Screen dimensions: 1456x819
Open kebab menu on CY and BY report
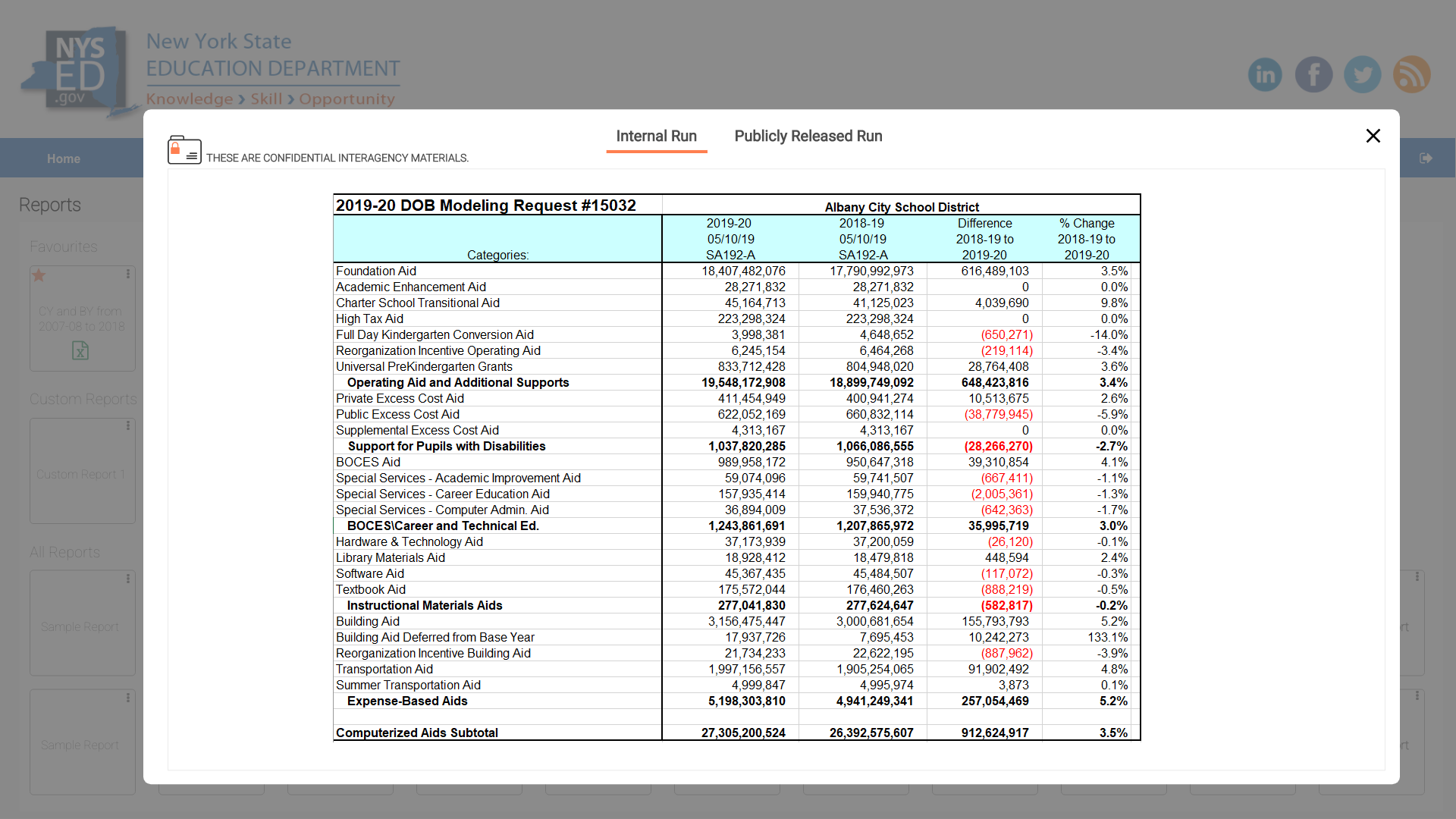pos(128,274)
